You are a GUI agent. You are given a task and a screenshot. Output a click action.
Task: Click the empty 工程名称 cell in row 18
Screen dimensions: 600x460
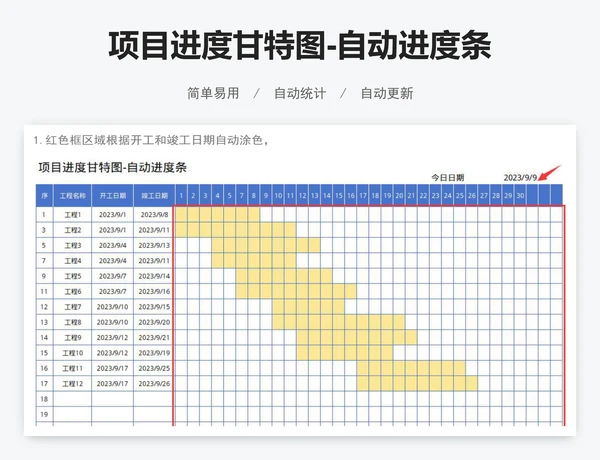point(72,399)
